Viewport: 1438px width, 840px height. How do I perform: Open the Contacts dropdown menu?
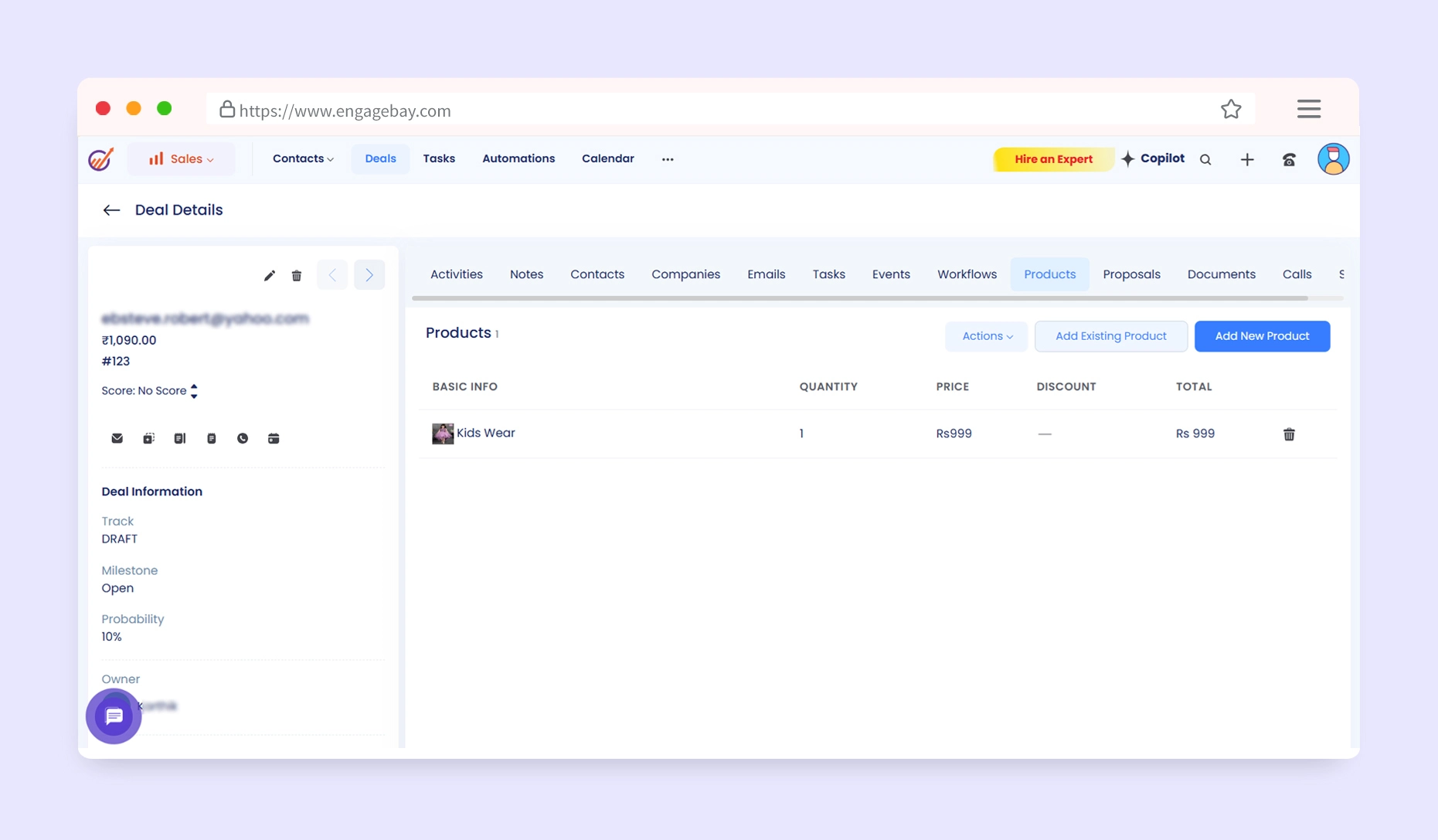tap(303, 159)
